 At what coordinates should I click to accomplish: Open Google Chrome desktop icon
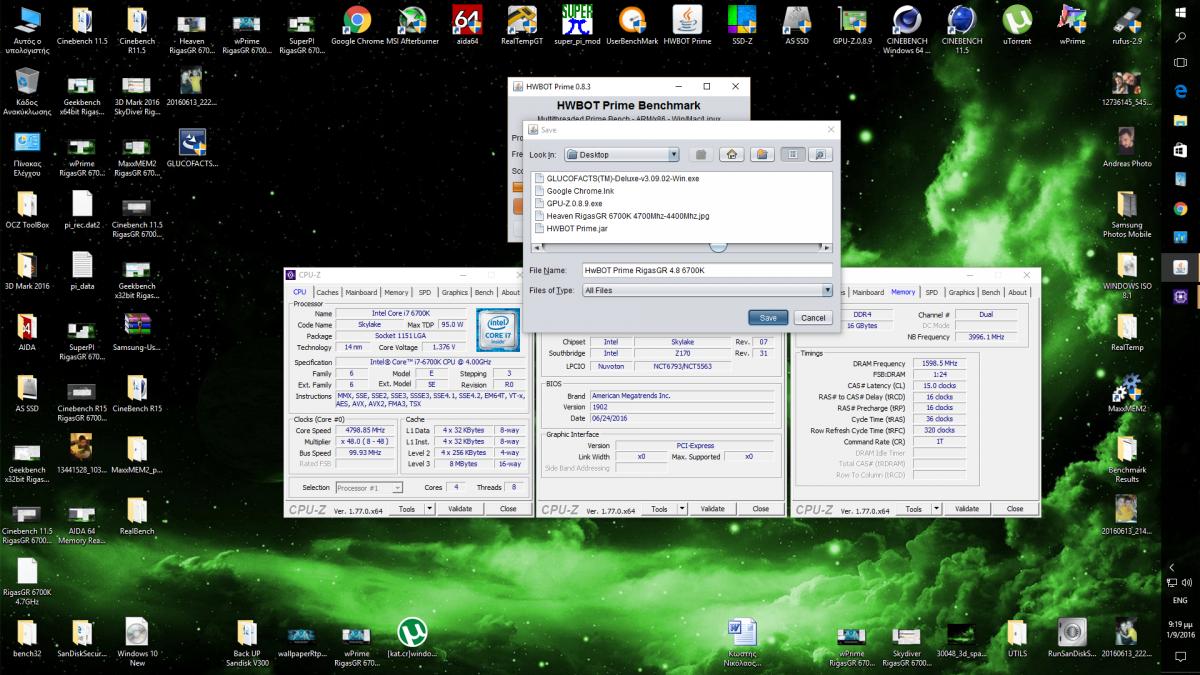[357, 25]
